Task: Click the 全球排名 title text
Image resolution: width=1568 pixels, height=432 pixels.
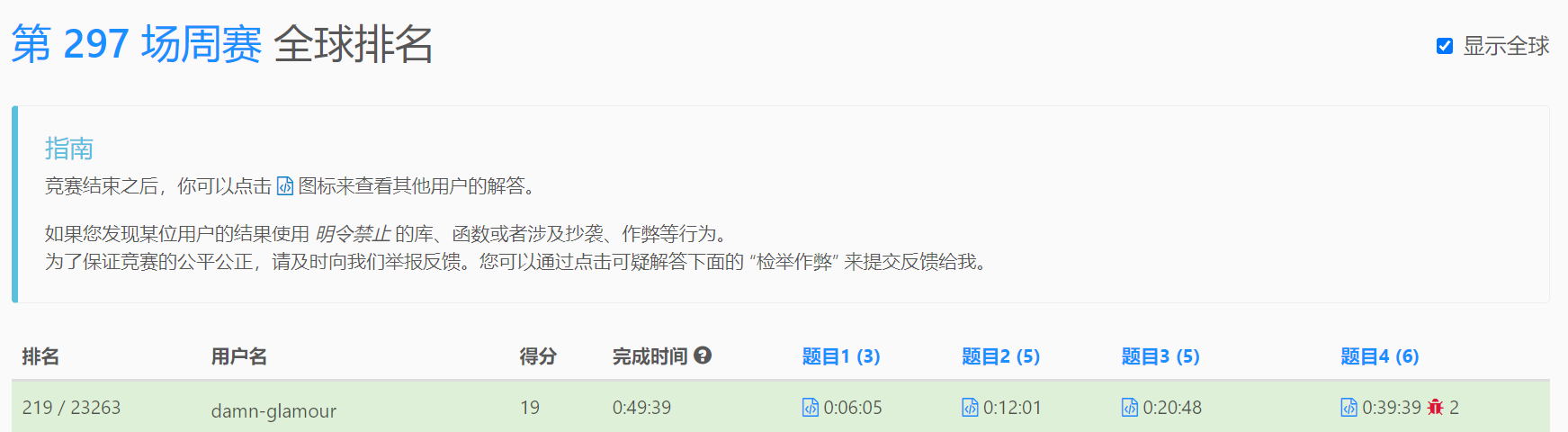Action: click(x=354, y=44)
